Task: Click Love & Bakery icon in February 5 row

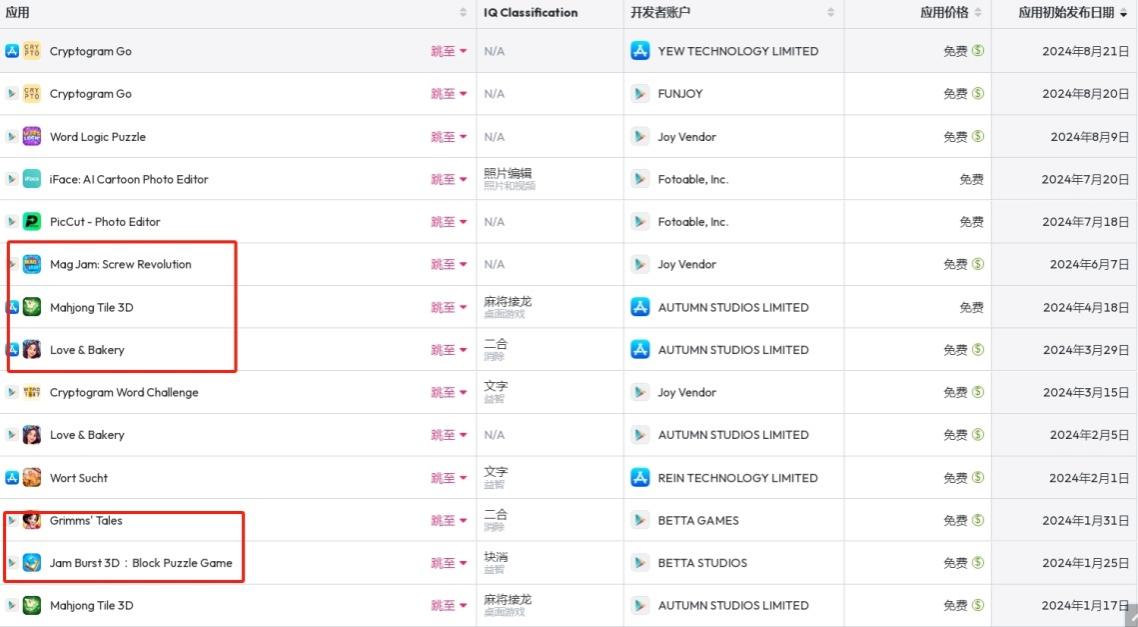Action: tap(32, 435)
